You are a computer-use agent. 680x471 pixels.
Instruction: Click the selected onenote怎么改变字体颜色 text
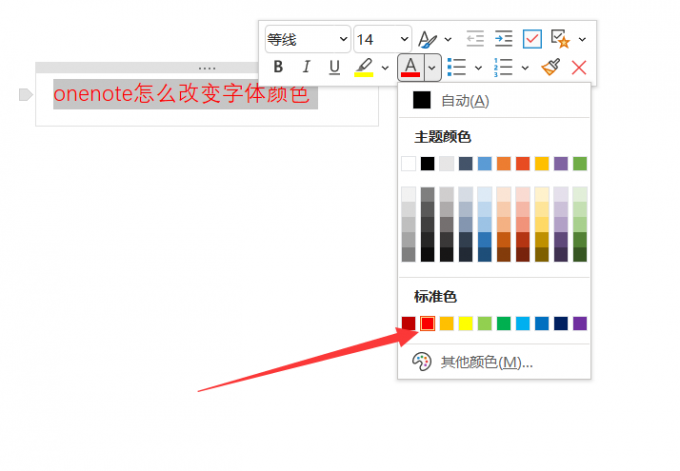(x=182, y=94)
